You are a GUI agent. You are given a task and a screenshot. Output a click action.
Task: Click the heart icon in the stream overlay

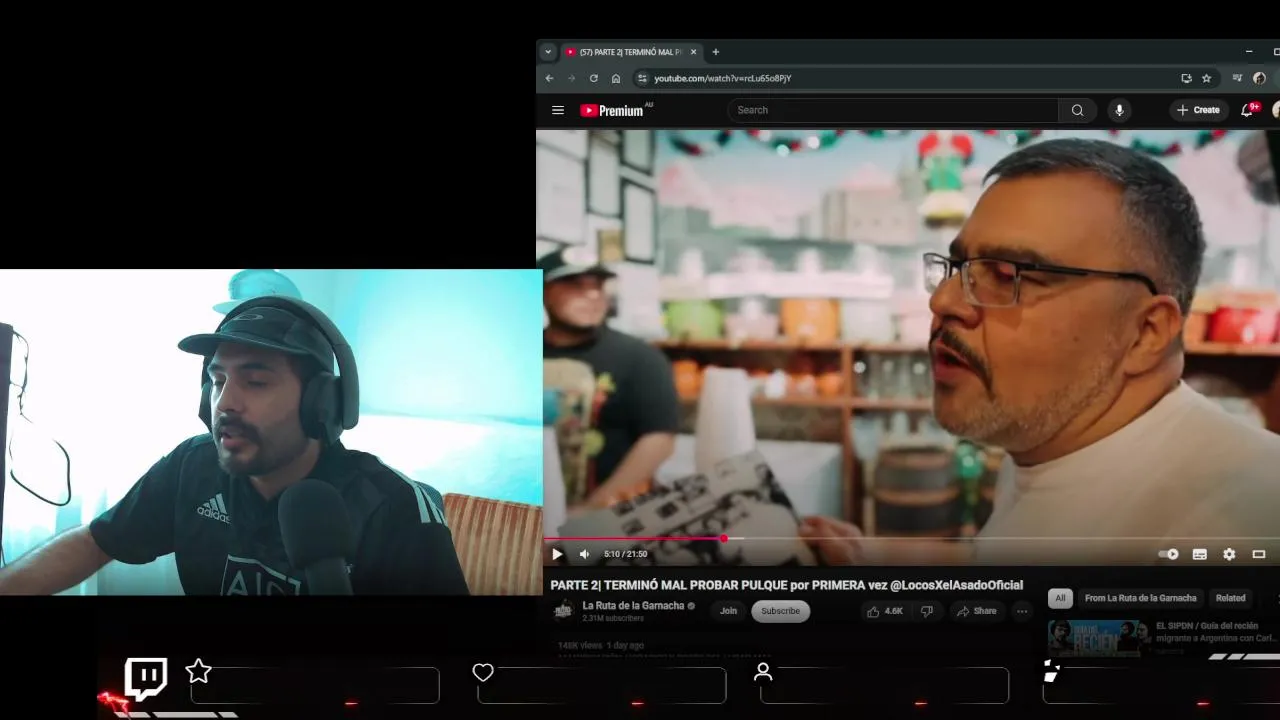[483, 672]
